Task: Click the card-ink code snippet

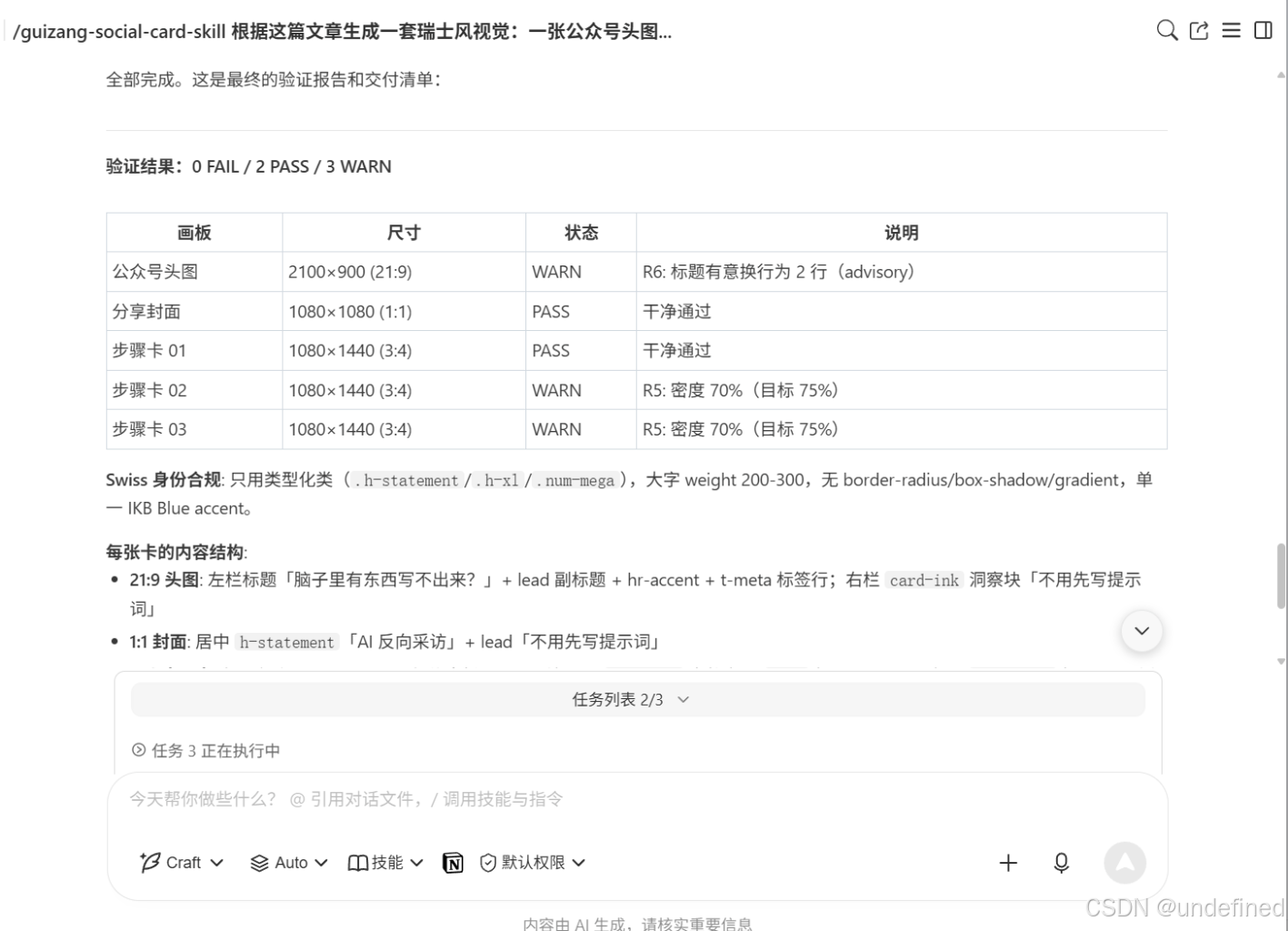Action: click(924, 580)
